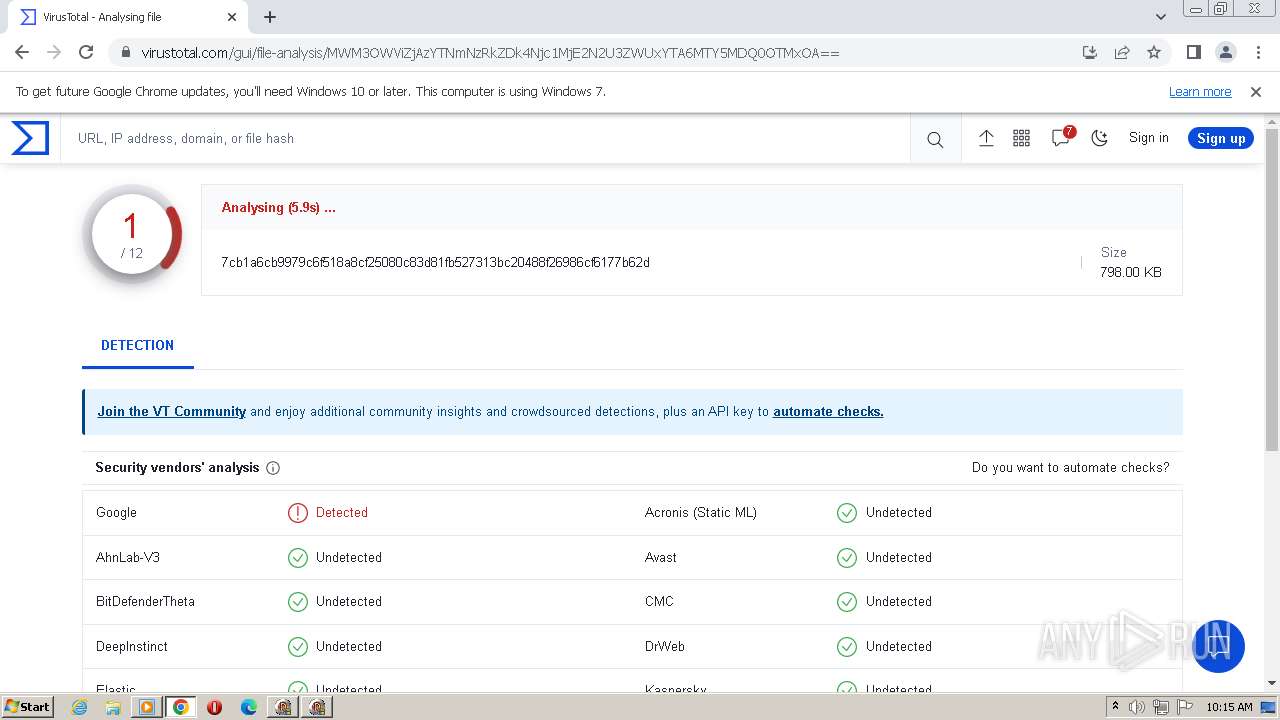The height and width of the screenshot is (720, 1280).
Task: Click the address bar URL
Action: click(490, 53)
